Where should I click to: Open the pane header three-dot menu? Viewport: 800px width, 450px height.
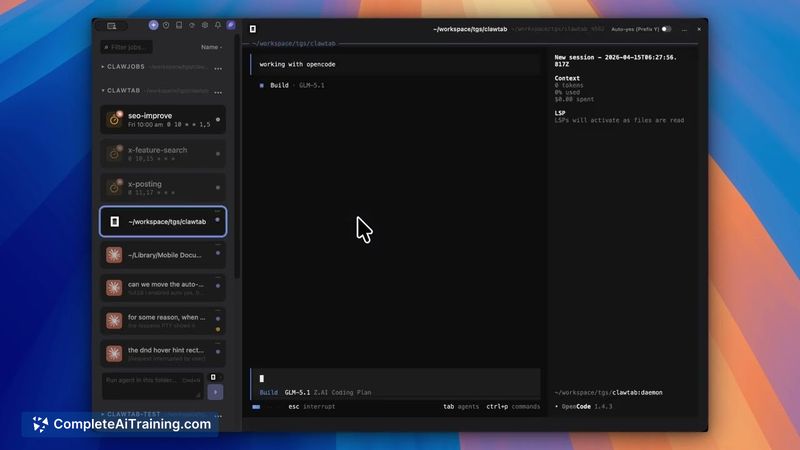click(x=684, y=30)
